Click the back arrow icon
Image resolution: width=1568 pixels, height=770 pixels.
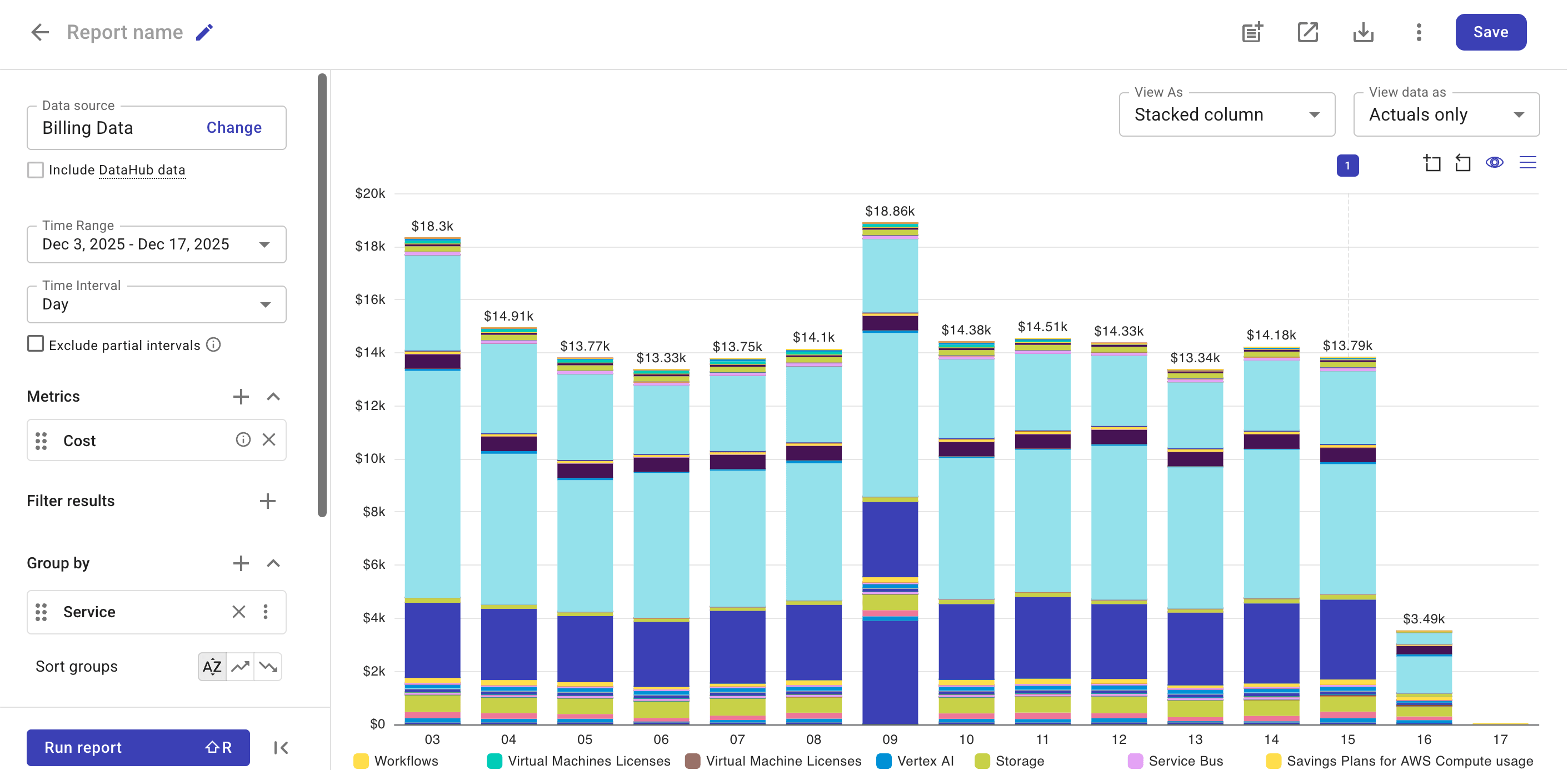[39, 32]
